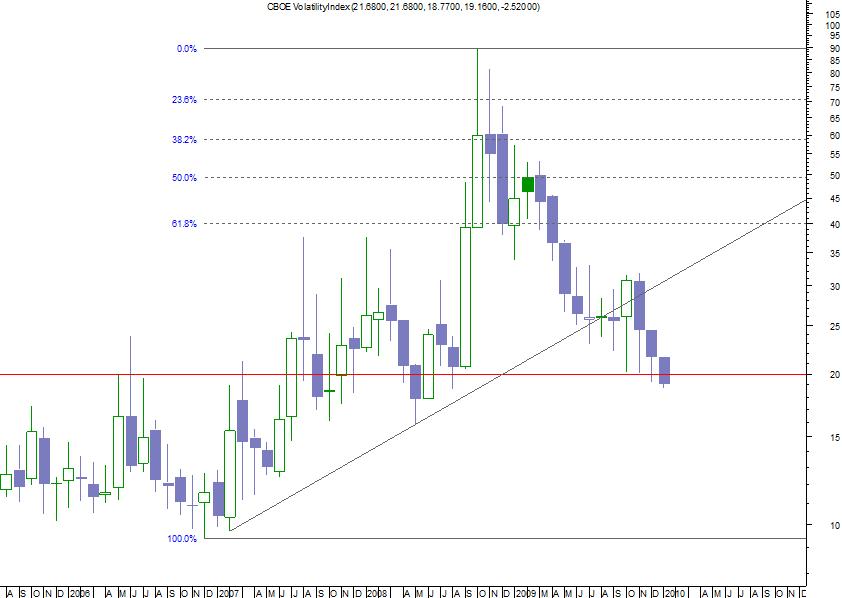The width and height of the screenshot is (842, 598).
Task: Select the 23.6% Fibonacci level label
Action: tap(184, 100)
